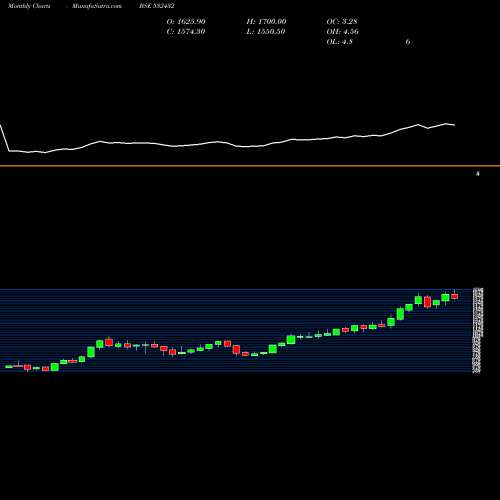The height and width of the screenshot is (500, 500).
Task: Click the open price 'O: 1625.90'
Action: (186, 21)
